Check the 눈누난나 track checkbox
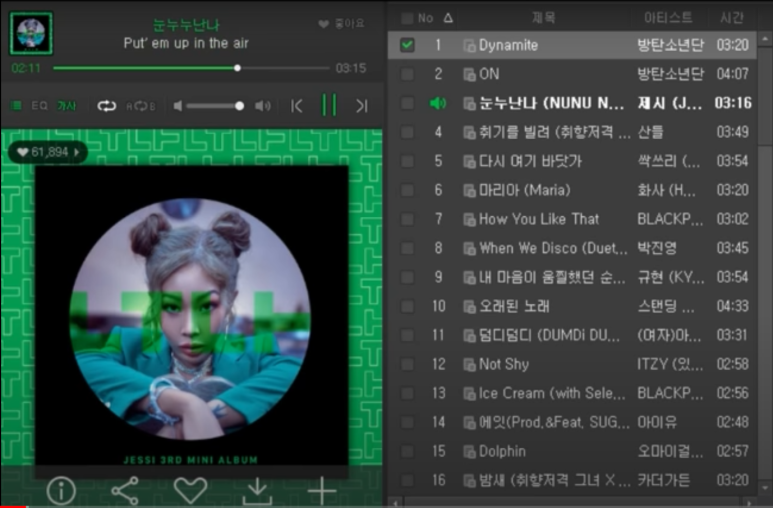 407,103
